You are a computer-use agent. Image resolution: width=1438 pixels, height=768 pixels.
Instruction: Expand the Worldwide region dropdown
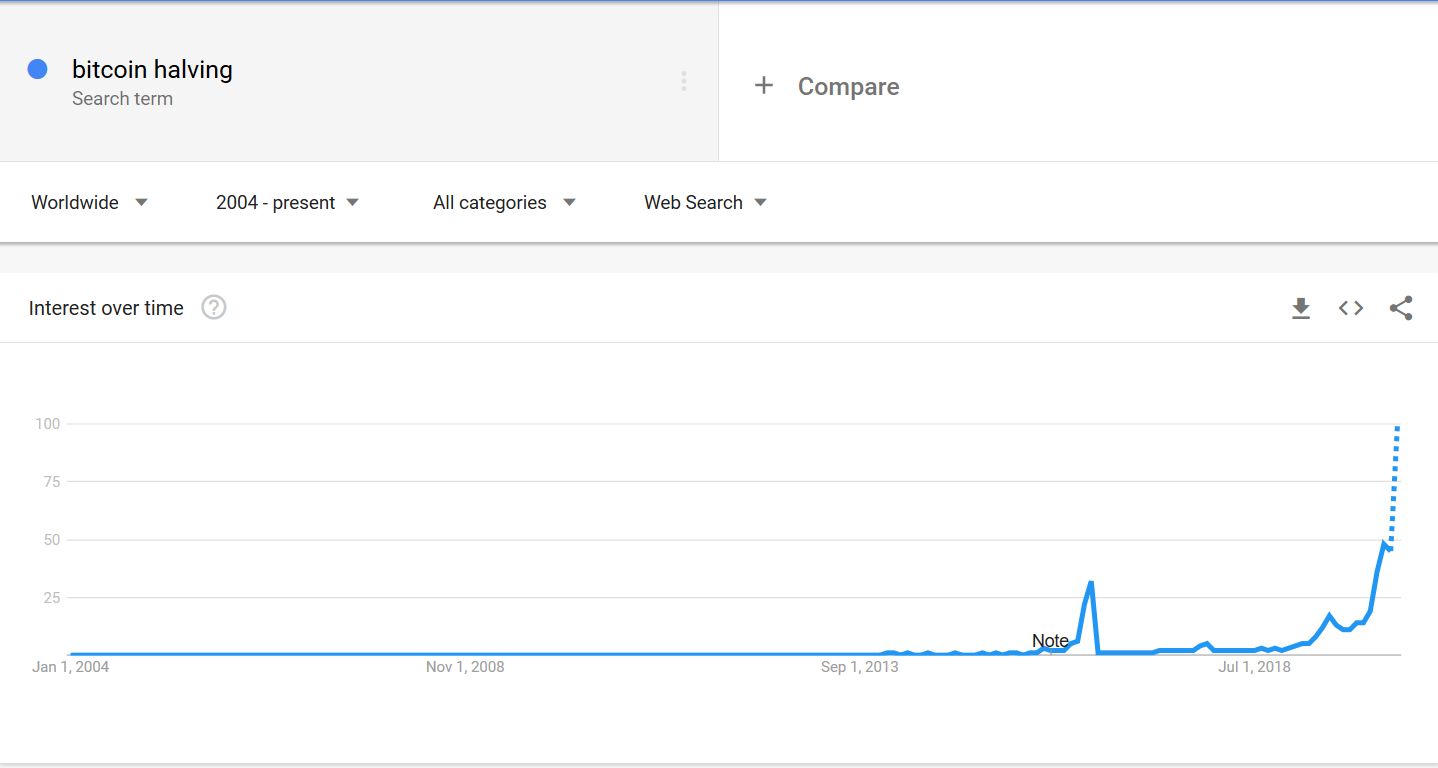(x=89, y=202)
